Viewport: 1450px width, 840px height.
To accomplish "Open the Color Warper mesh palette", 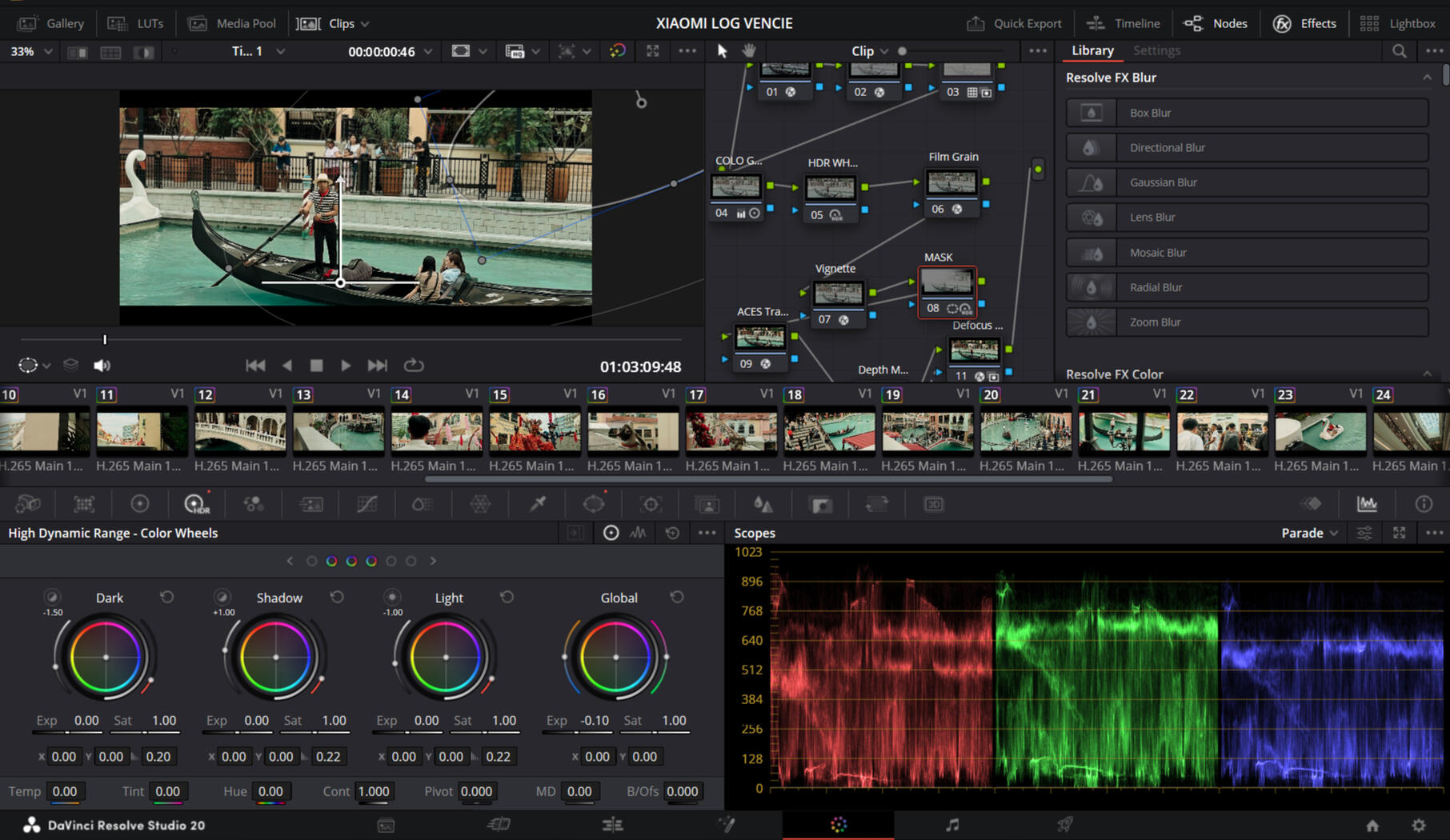I will pyautogui.click(x=480, y=504).
